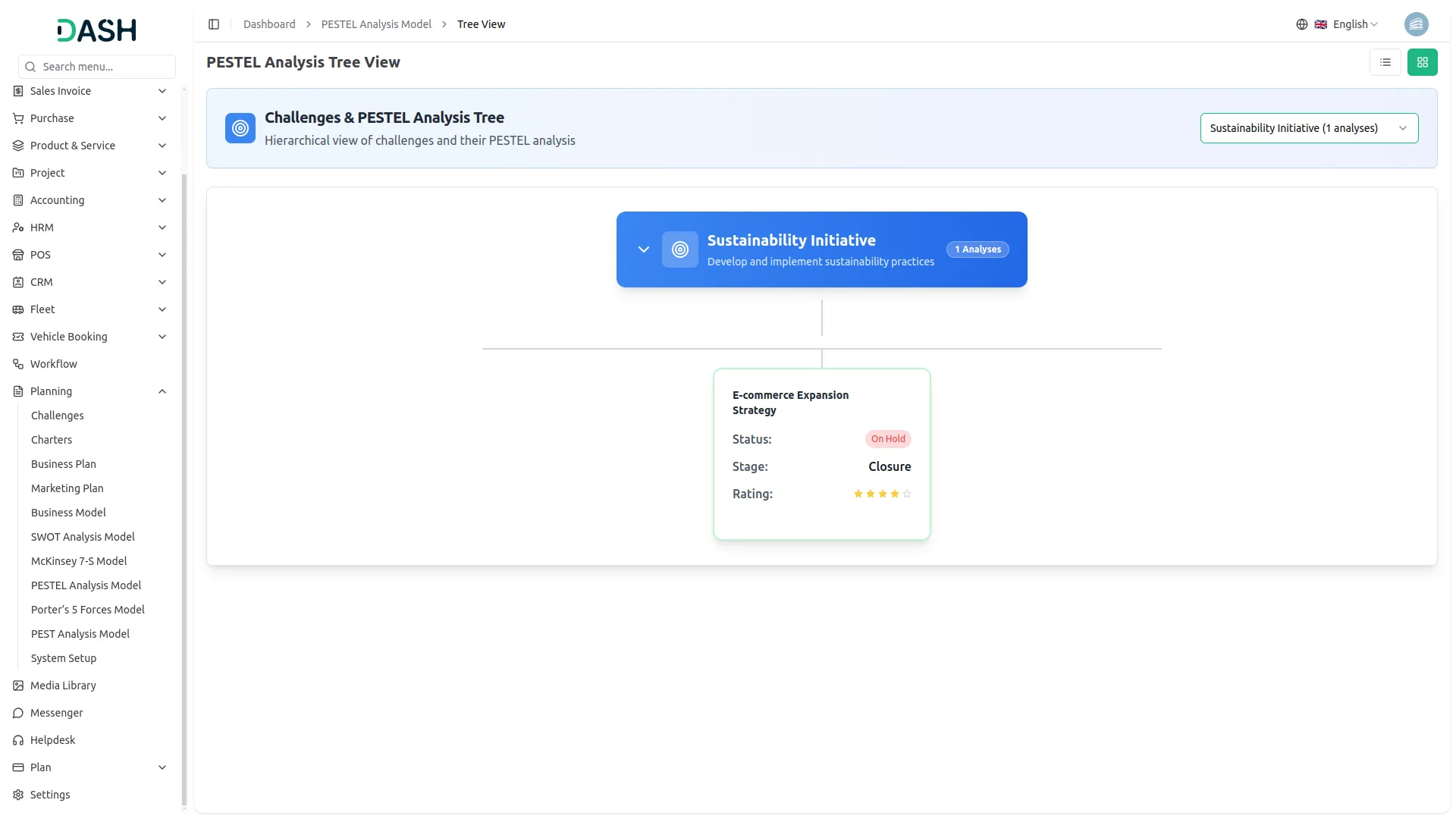Switch to grid tree view icon
The image size is (1456, 819).
(x=1422, y=62)
